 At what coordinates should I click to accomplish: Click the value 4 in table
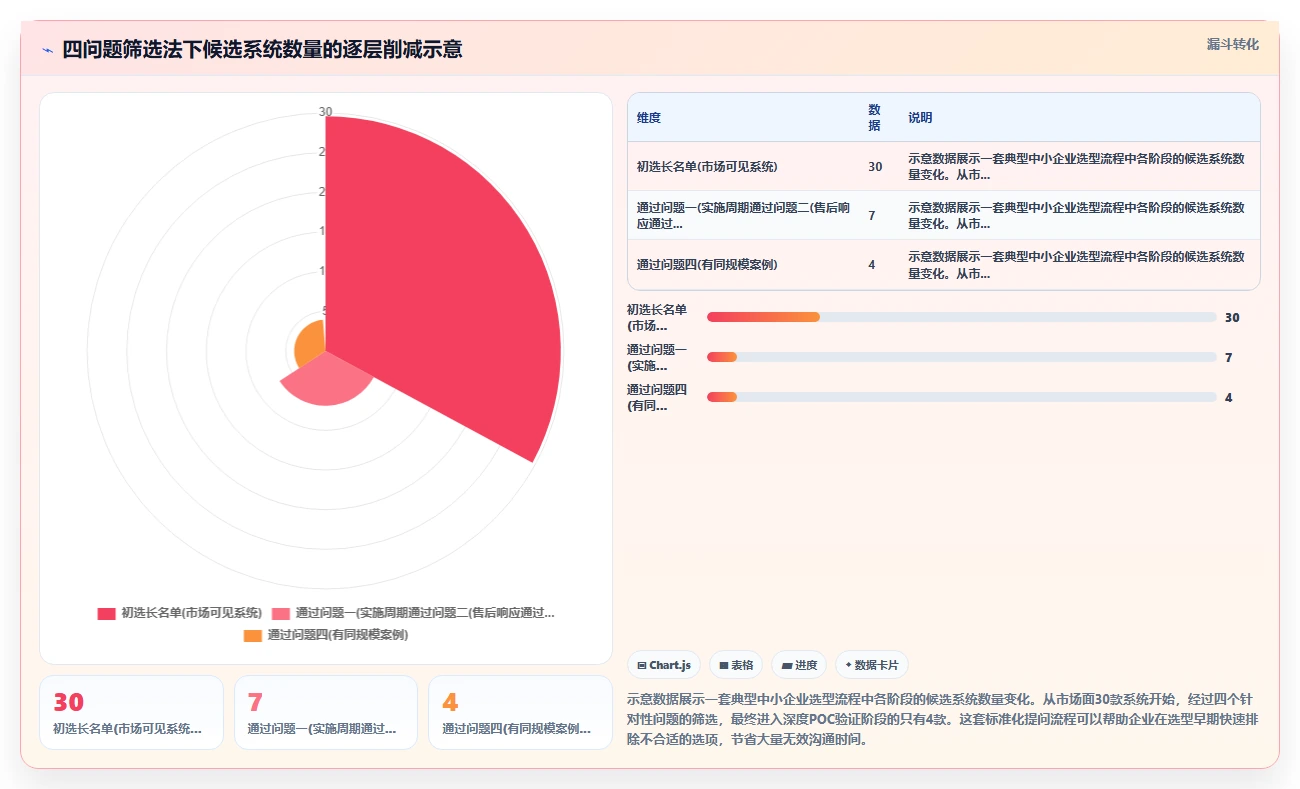[x=872, y=264]
